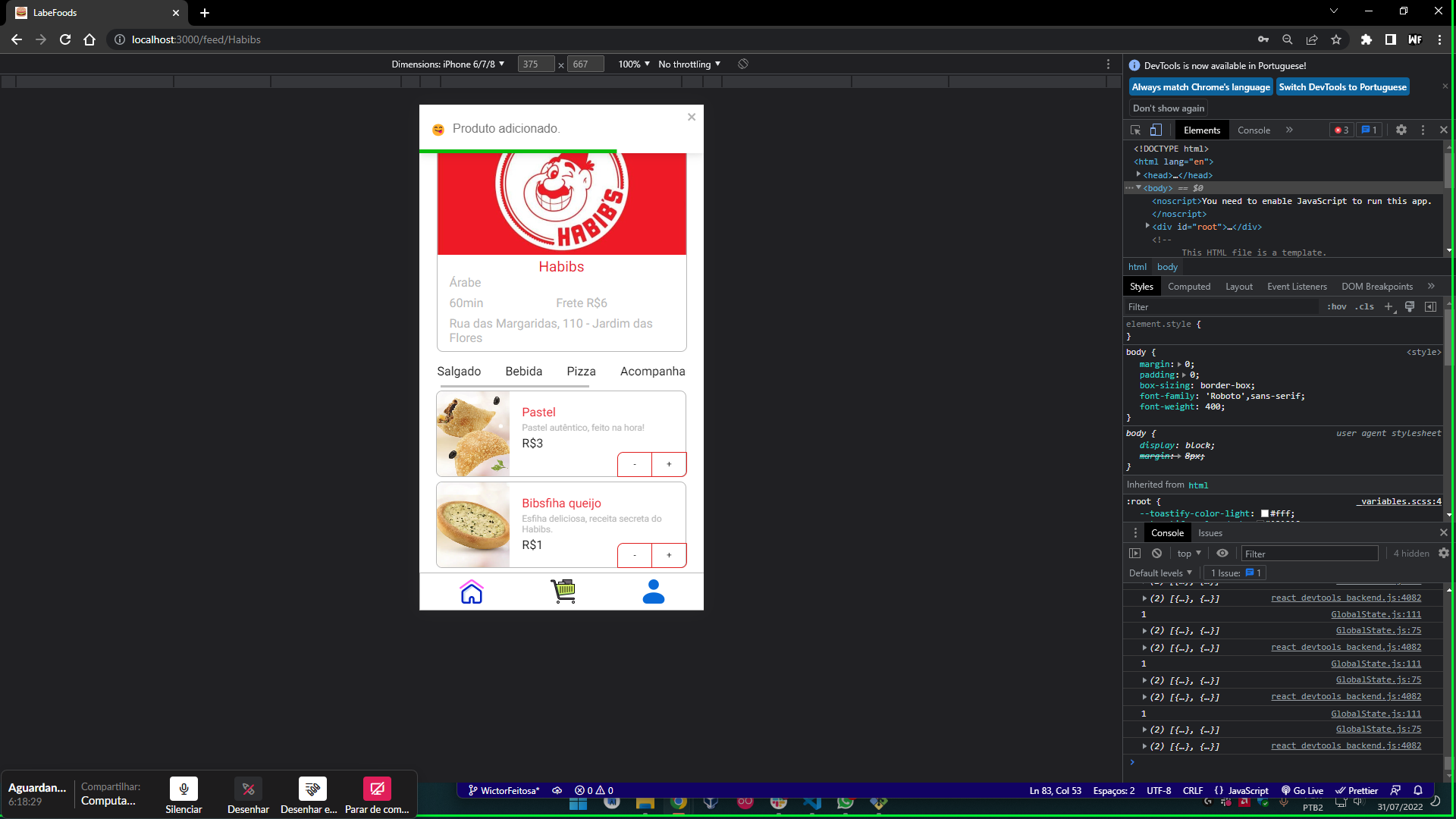Create a live expression using the eye icon
Screen dimensions: 1456x819
(1222, 553)
